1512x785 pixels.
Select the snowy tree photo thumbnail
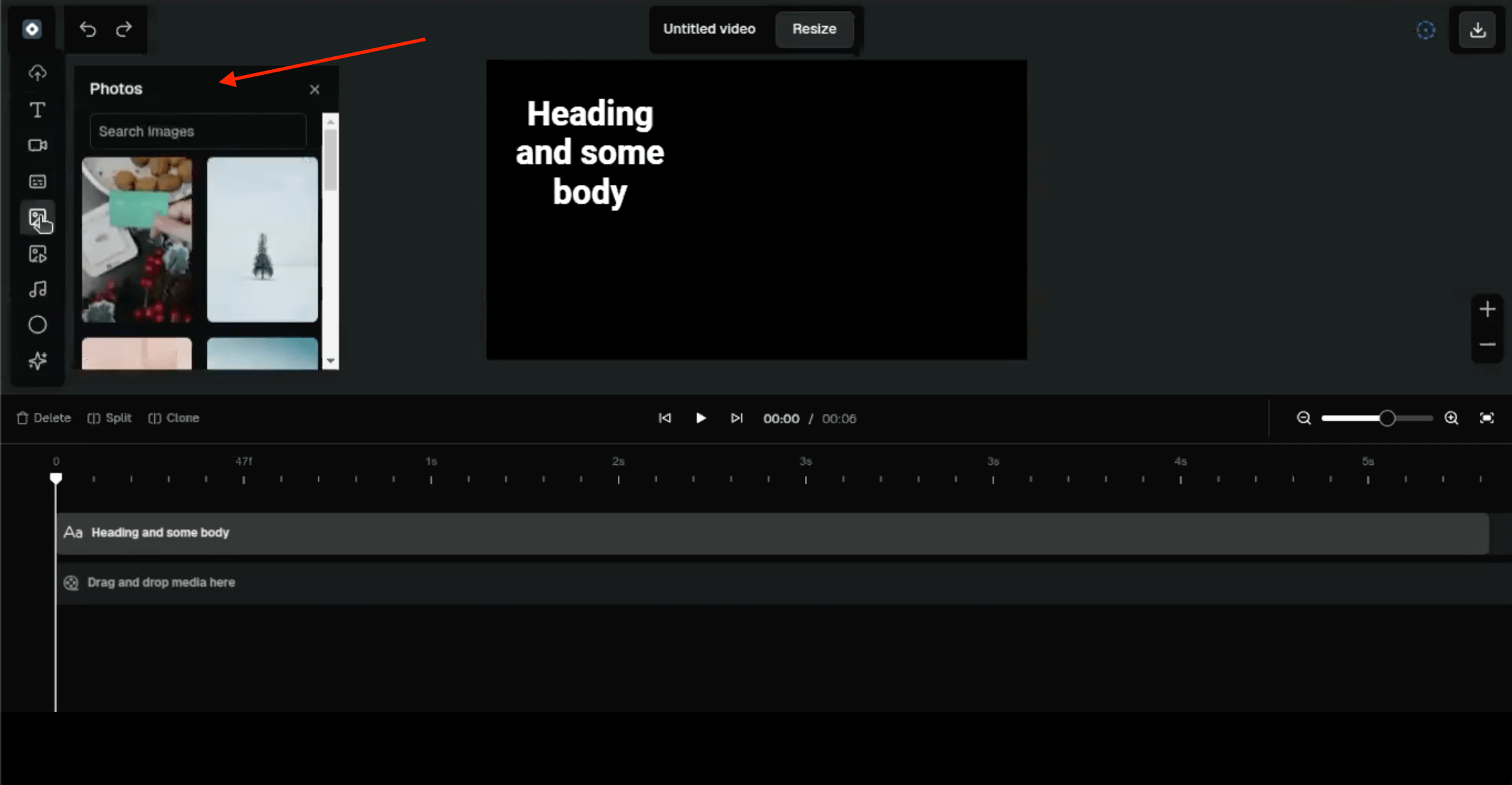pos(262,239)
